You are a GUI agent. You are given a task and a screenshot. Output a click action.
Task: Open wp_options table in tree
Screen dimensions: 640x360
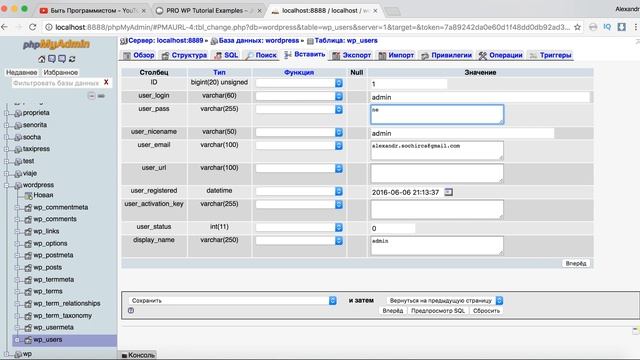50,243
